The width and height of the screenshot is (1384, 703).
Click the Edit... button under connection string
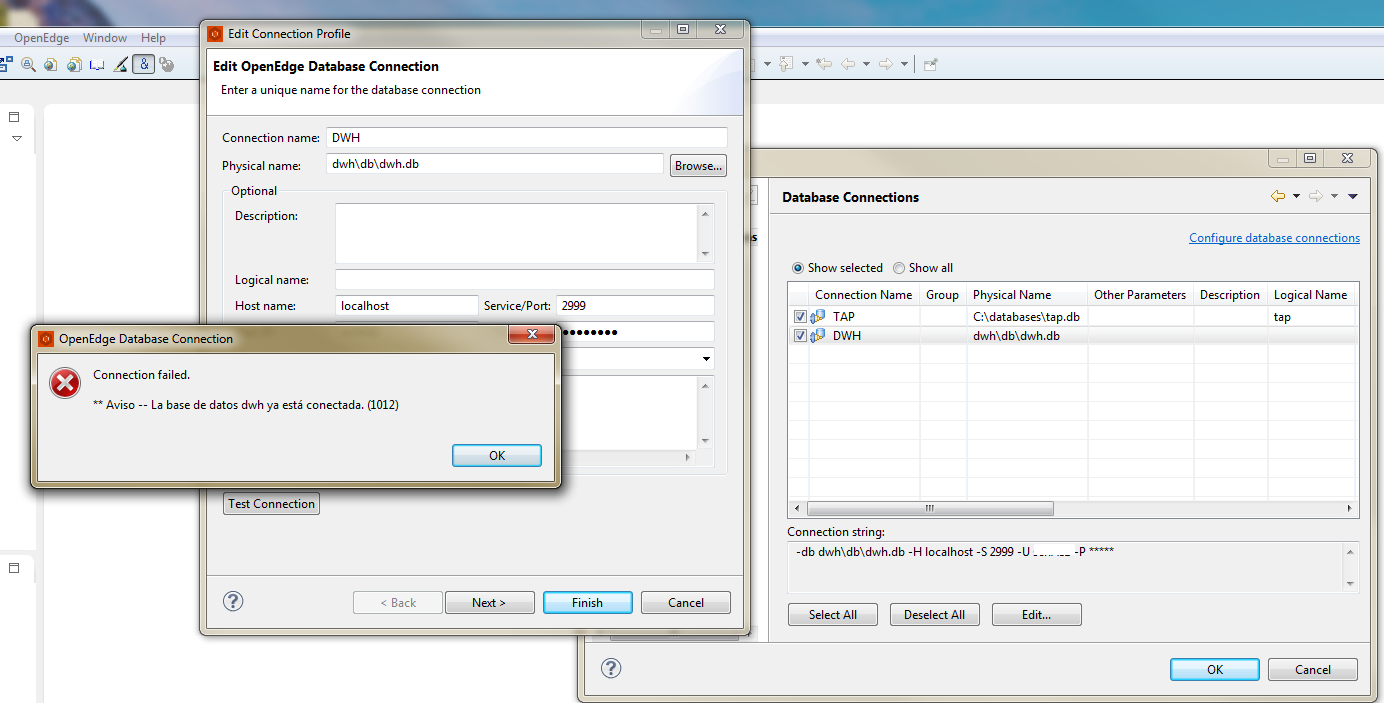(x=1036, y=615)
